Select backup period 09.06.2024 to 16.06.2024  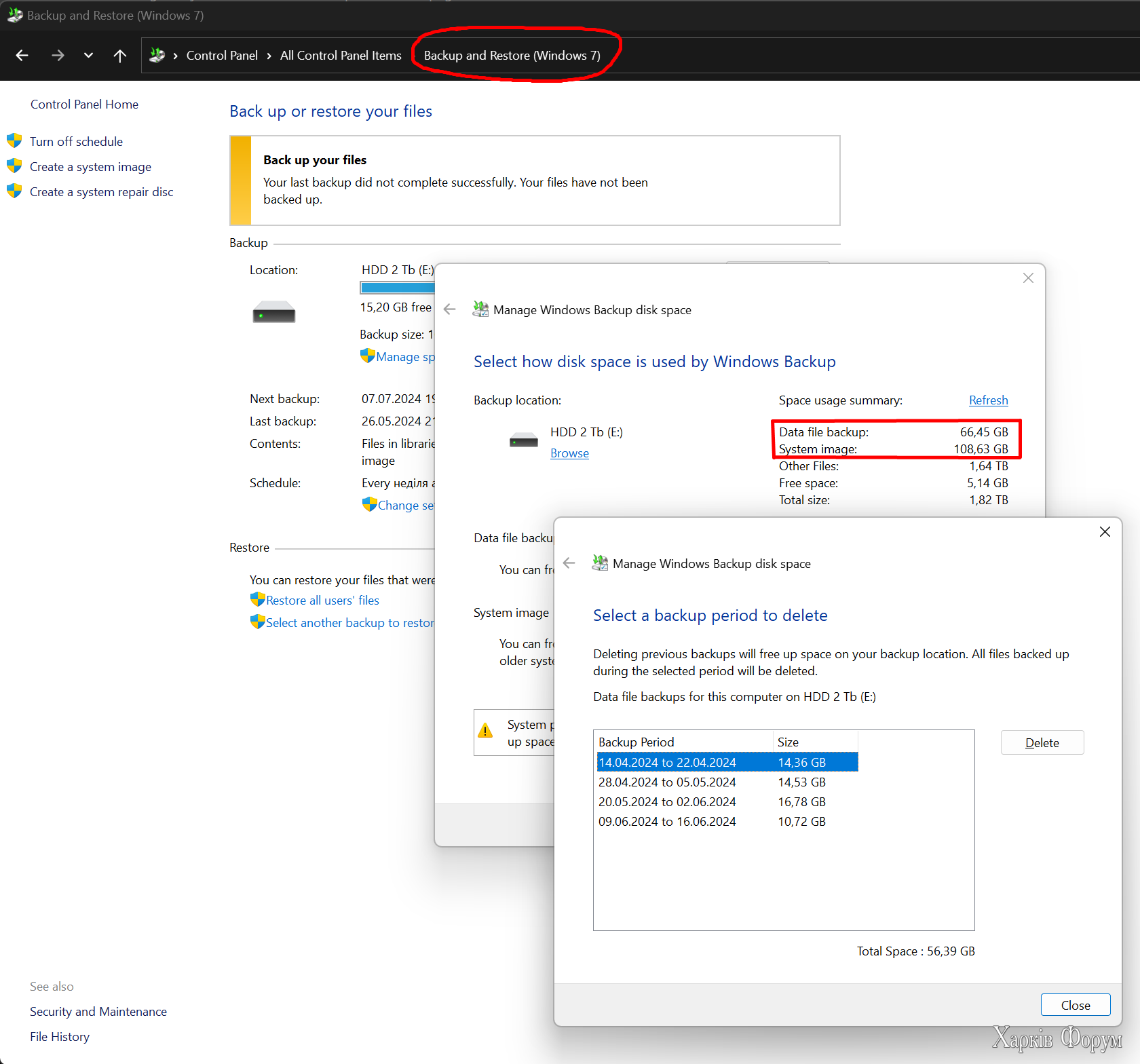tap(727, 821)
